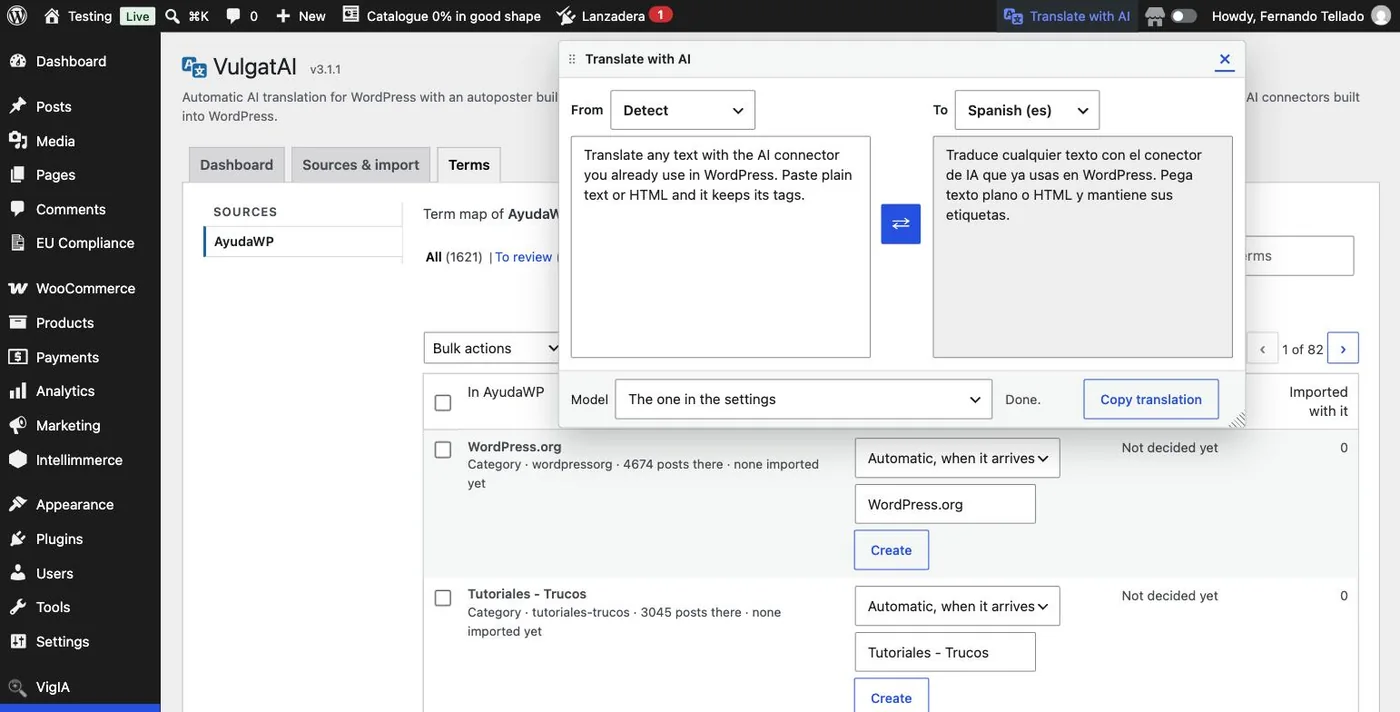Close the Translate with AI panel
This screenshot has width=1400, height=712.
(1224, 59)
